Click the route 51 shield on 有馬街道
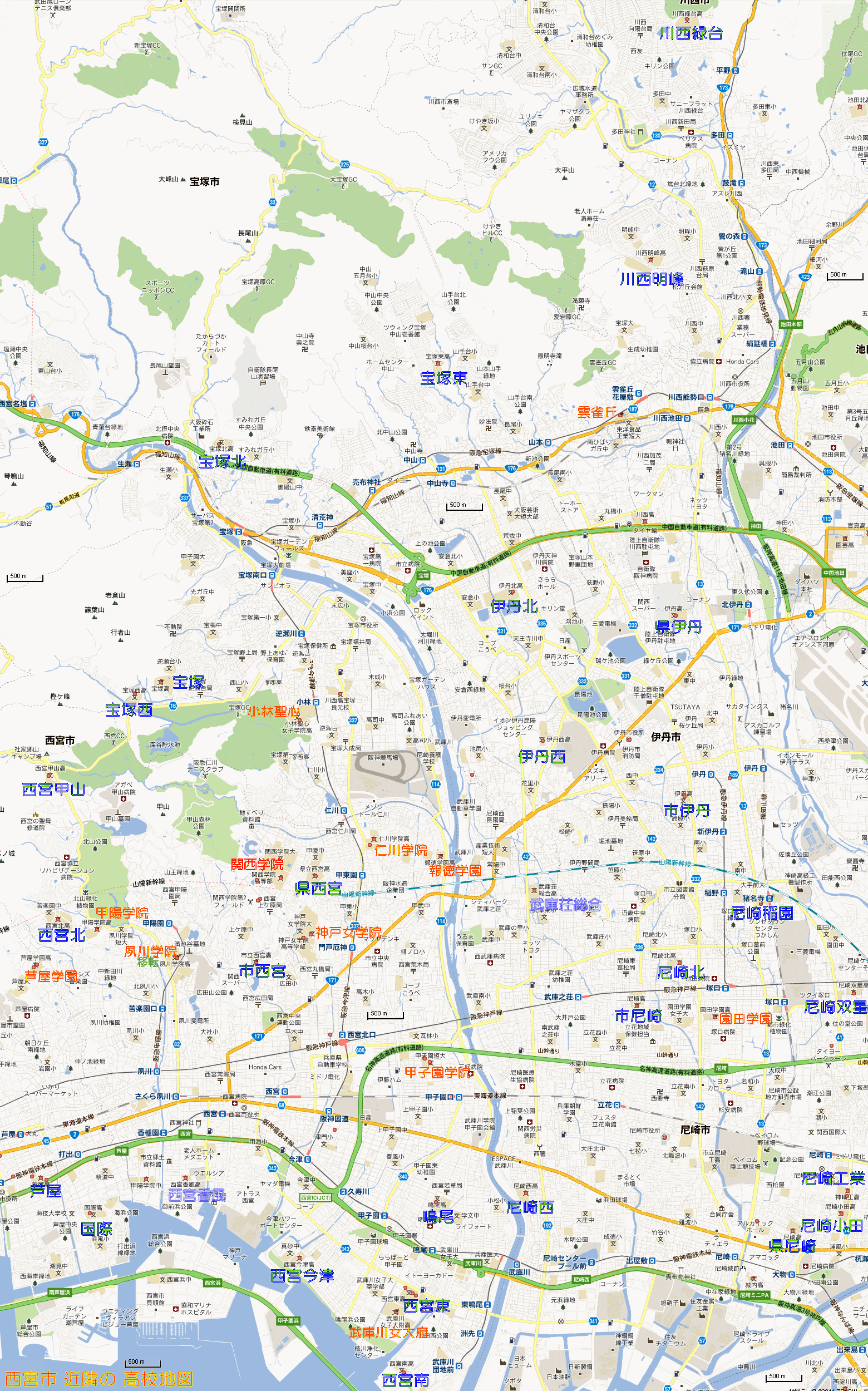This screenshot has height=1391, width=868. point(49,506)
